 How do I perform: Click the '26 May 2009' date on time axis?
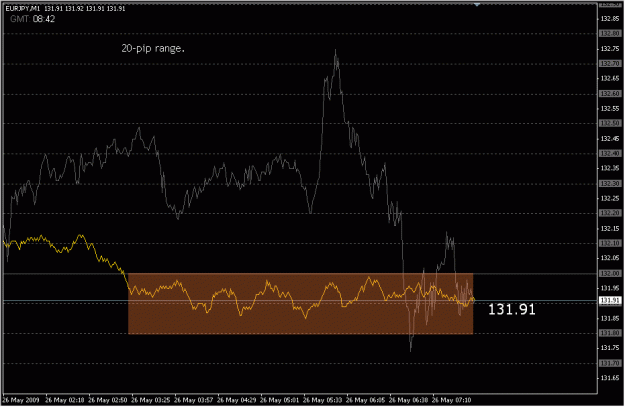21,400
